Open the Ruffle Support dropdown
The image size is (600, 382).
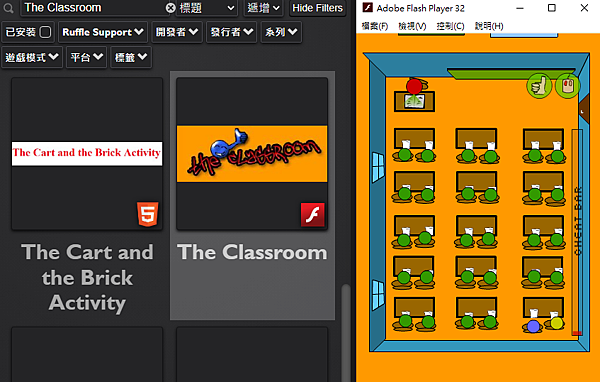click(x=103, y=32)
